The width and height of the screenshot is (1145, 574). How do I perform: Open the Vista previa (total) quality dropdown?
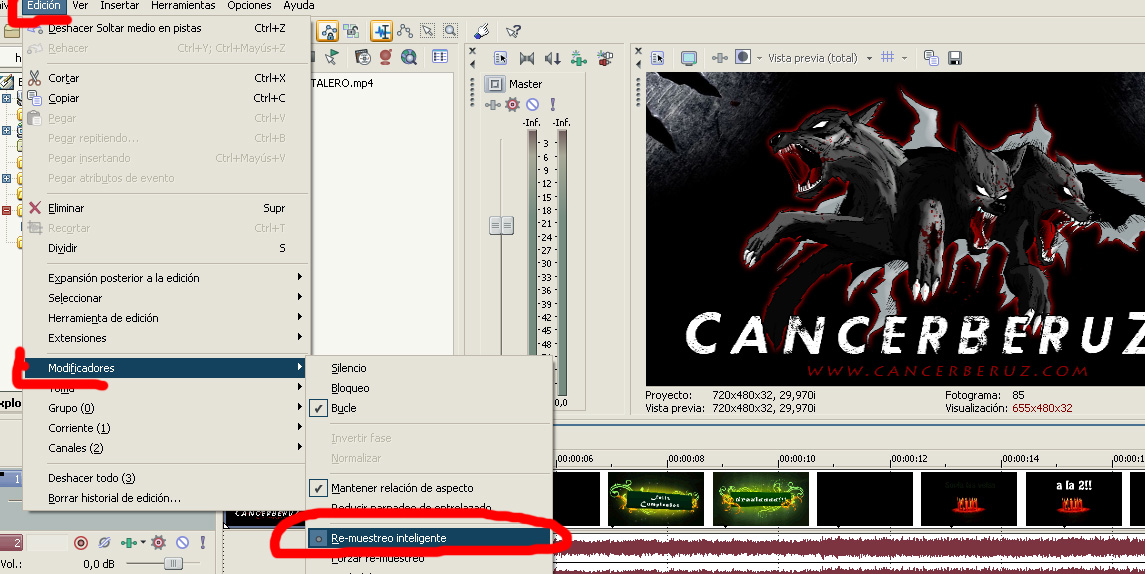870,58
